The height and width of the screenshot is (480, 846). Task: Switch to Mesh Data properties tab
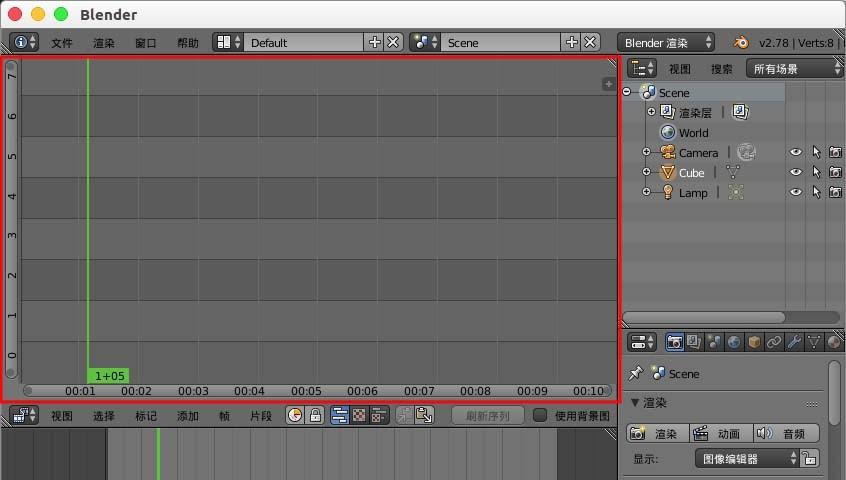point(814,342)
